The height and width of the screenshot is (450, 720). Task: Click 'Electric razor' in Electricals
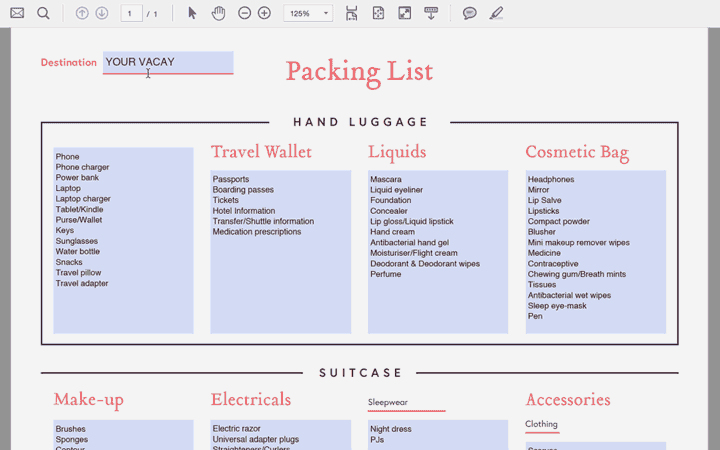pyautogui.click(x=236, y=428)
